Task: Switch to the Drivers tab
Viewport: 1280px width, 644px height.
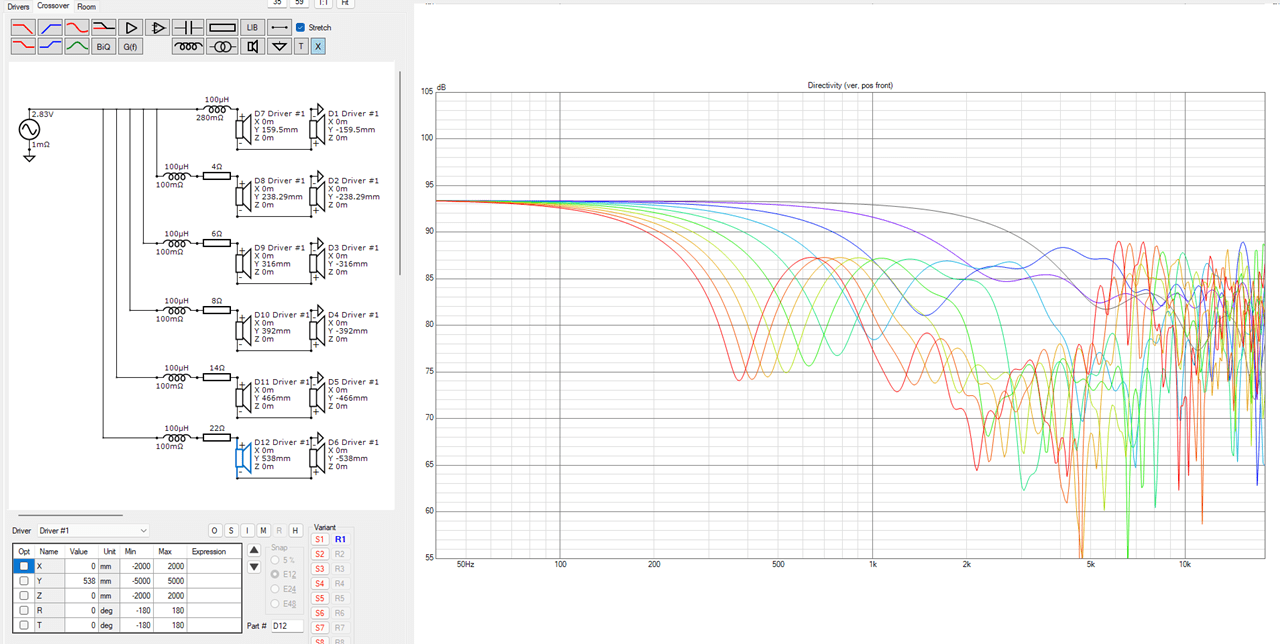Action: click(x=18, y=6)
